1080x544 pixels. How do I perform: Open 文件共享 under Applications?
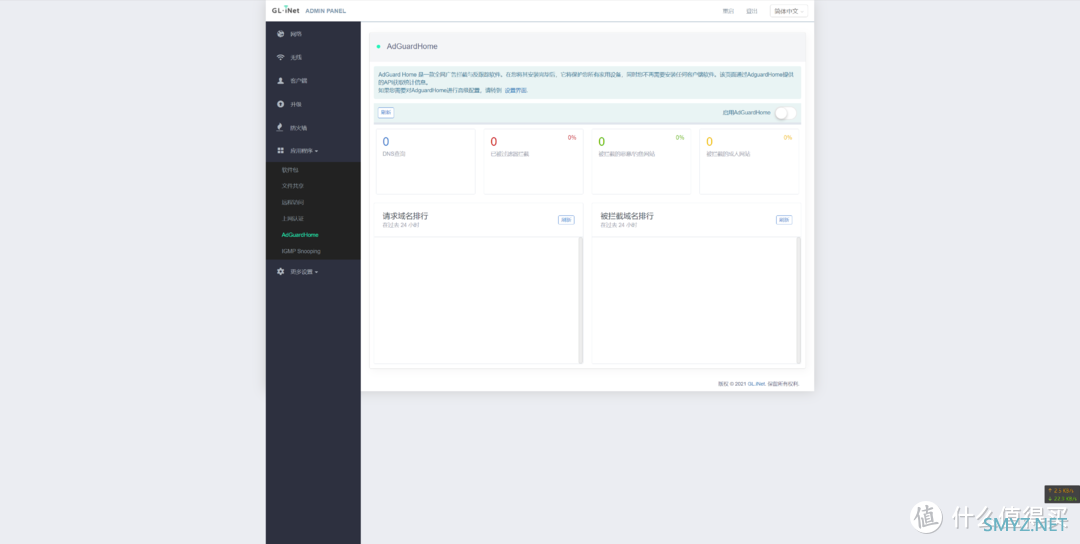293,186
